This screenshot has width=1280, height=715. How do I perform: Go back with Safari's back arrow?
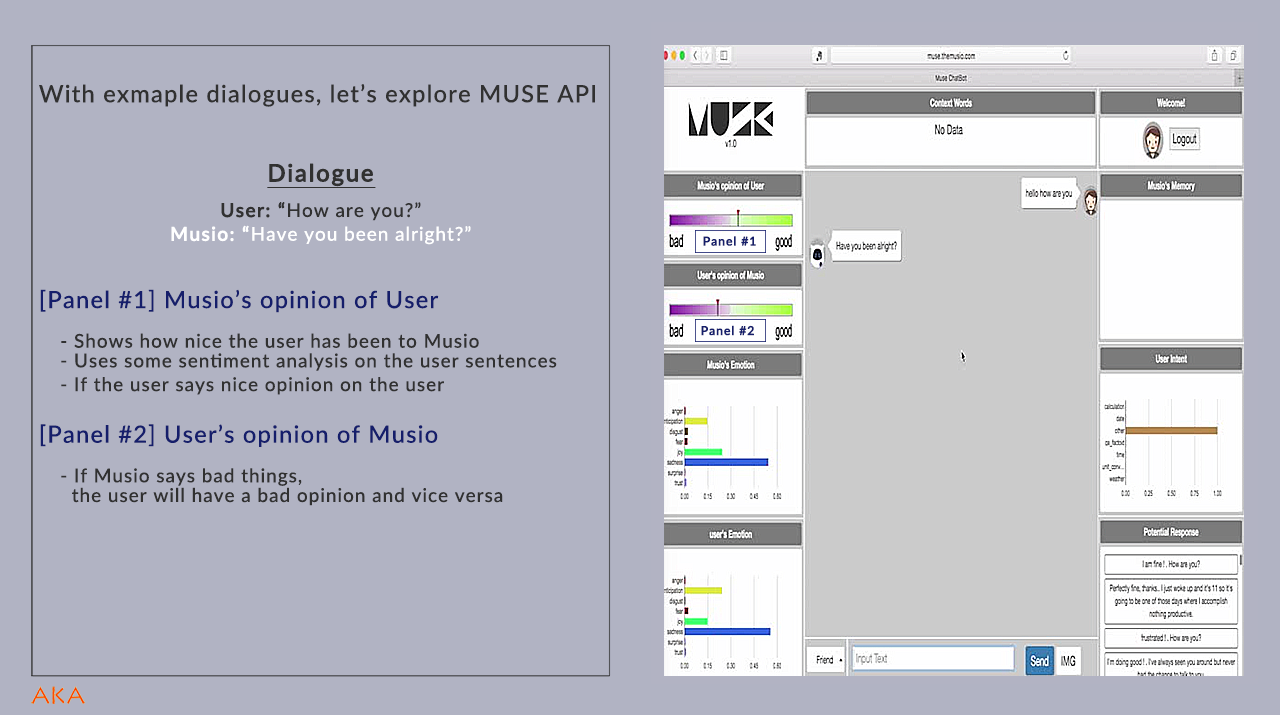695,56
